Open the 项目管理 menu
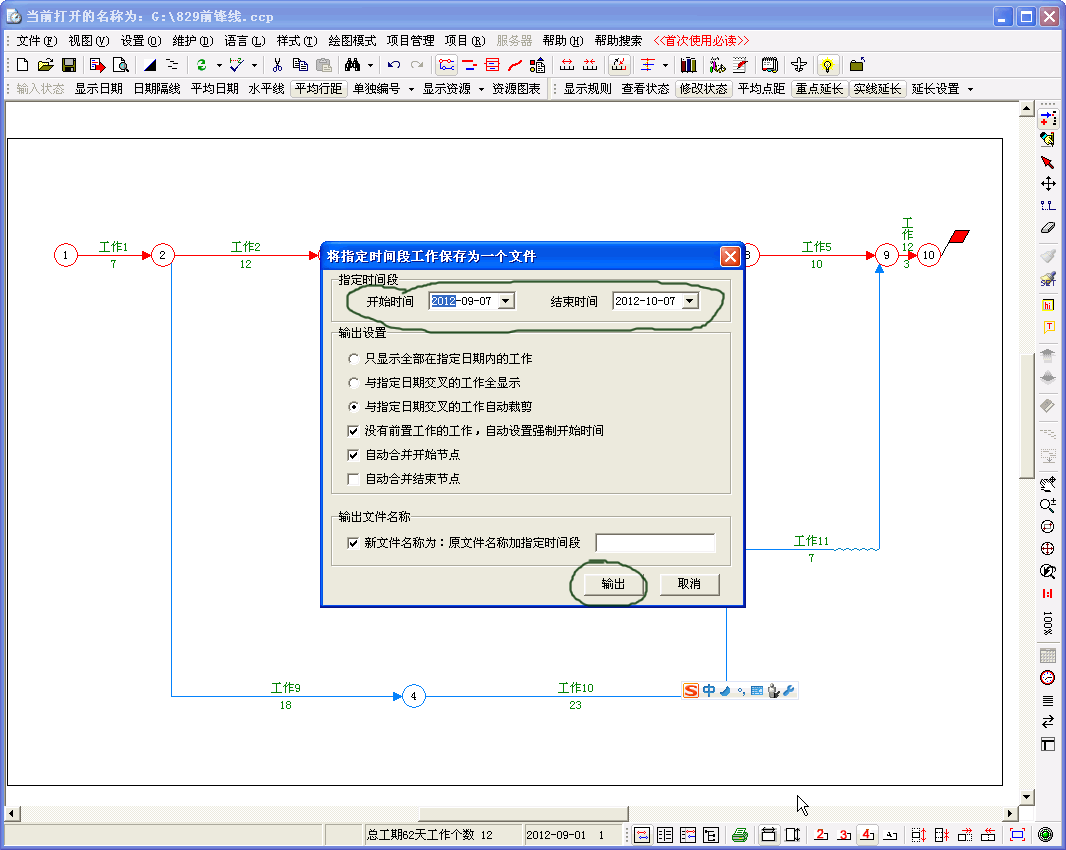1066x850 pixels. point(411,41)
